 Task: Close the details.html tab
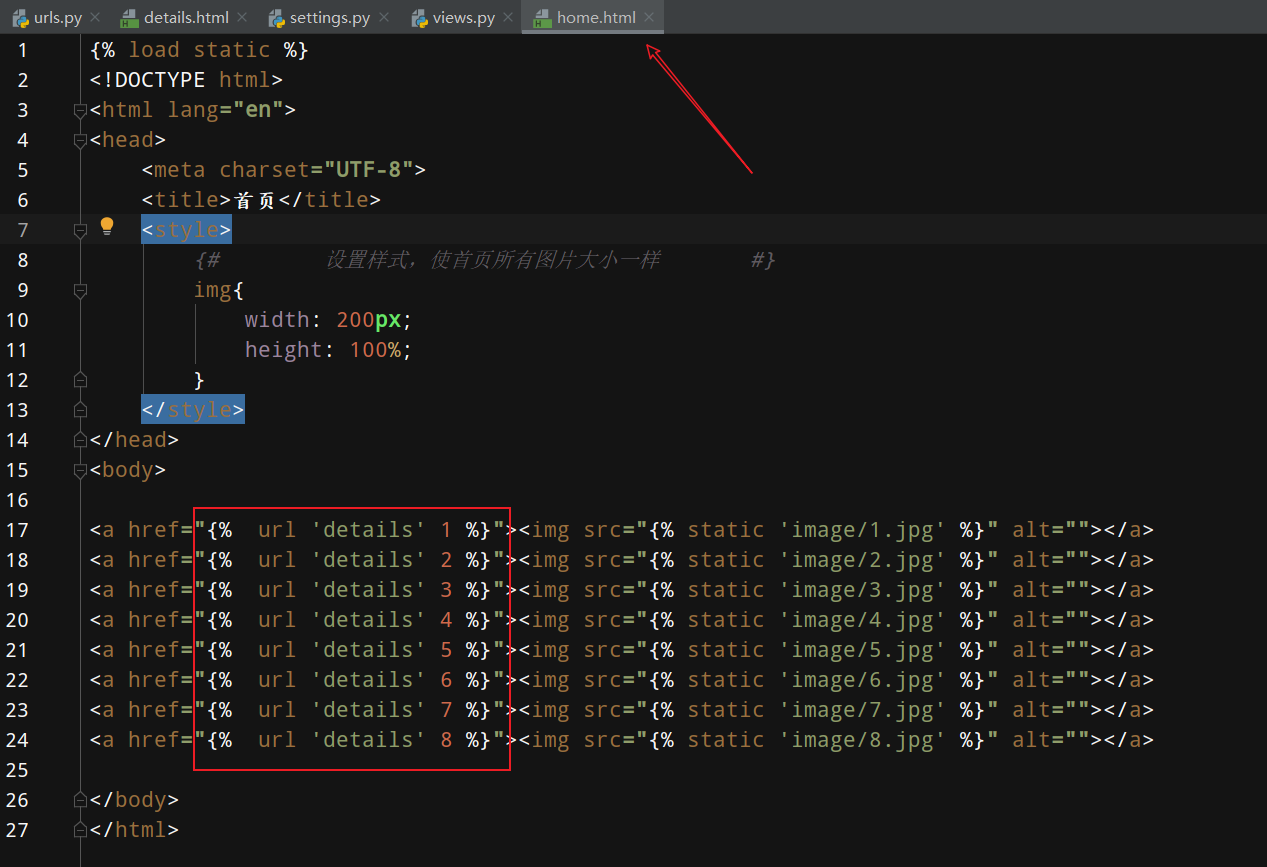click(242, 18)
